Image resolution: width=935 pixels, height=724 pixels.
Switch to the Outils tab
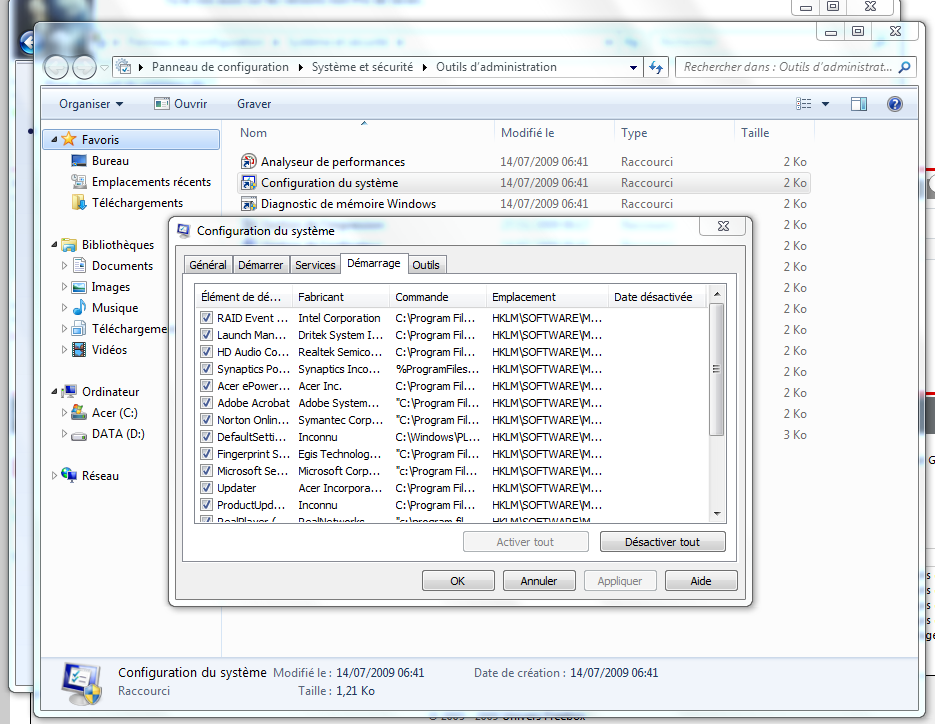pyautogui.click(x=426, y=265)
